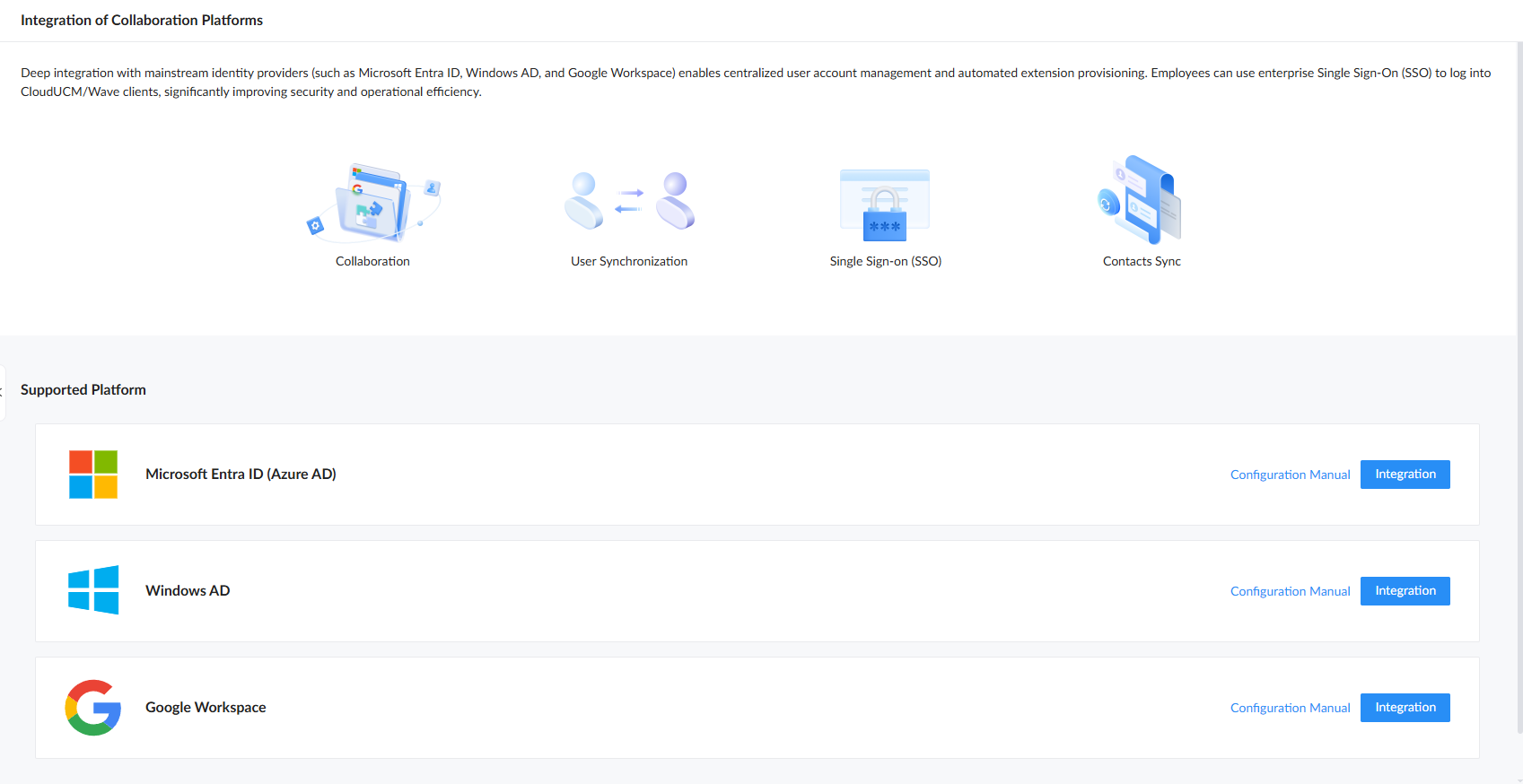This screenshot has width=1523, height=784.
Task: Start Integration for Windows AD
Action: point(1405,591)
